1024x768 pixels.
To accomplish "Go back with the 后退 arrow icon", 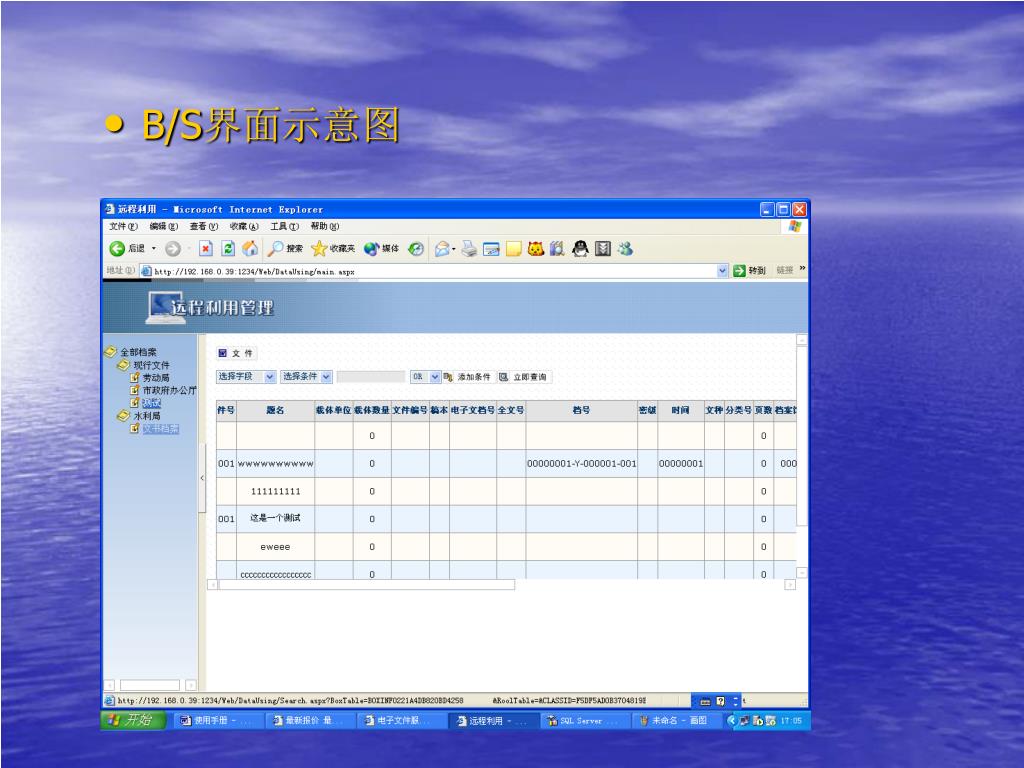I will click(118, 249).
